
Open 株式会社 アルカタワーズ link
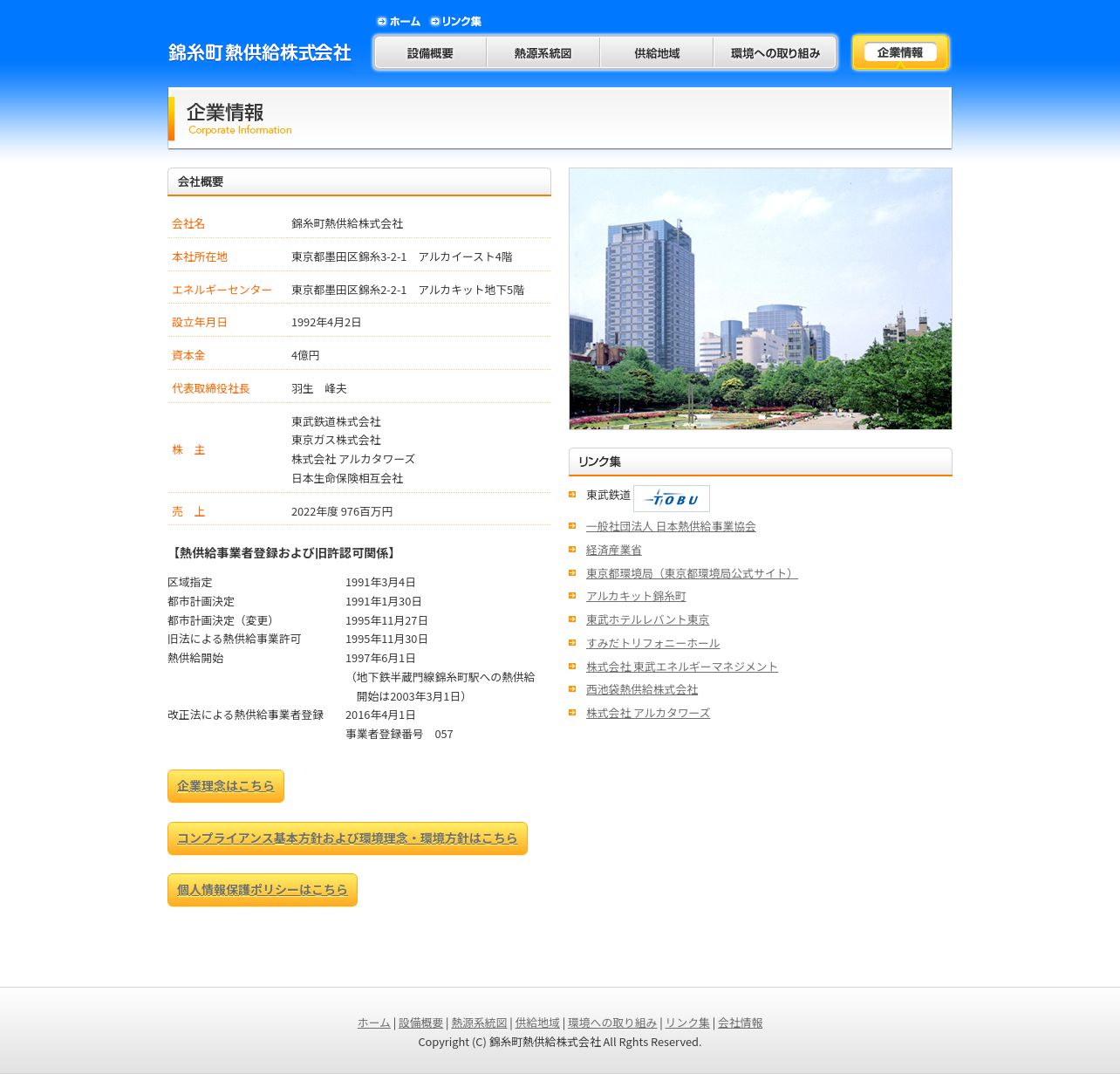coord(648,713)
